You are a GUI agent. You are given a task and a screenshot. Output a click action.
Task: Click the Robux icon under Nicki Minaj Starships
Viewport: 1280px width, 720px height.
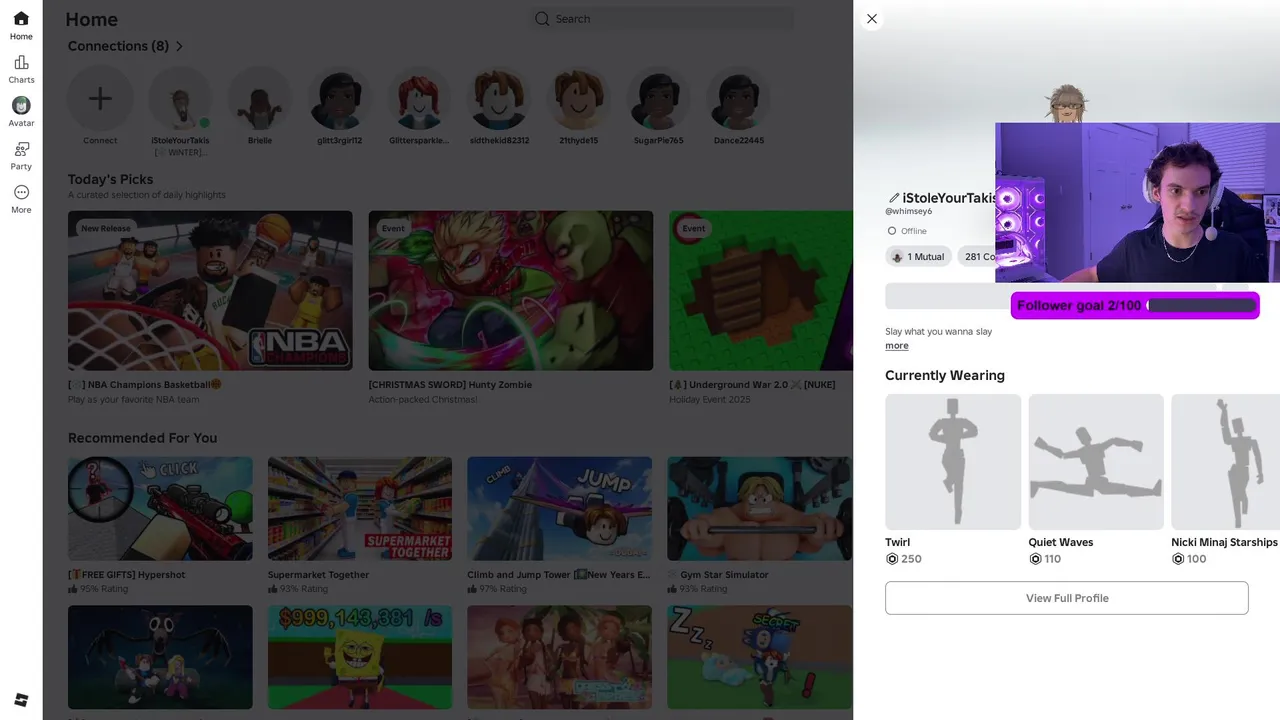pos(1178,559)
